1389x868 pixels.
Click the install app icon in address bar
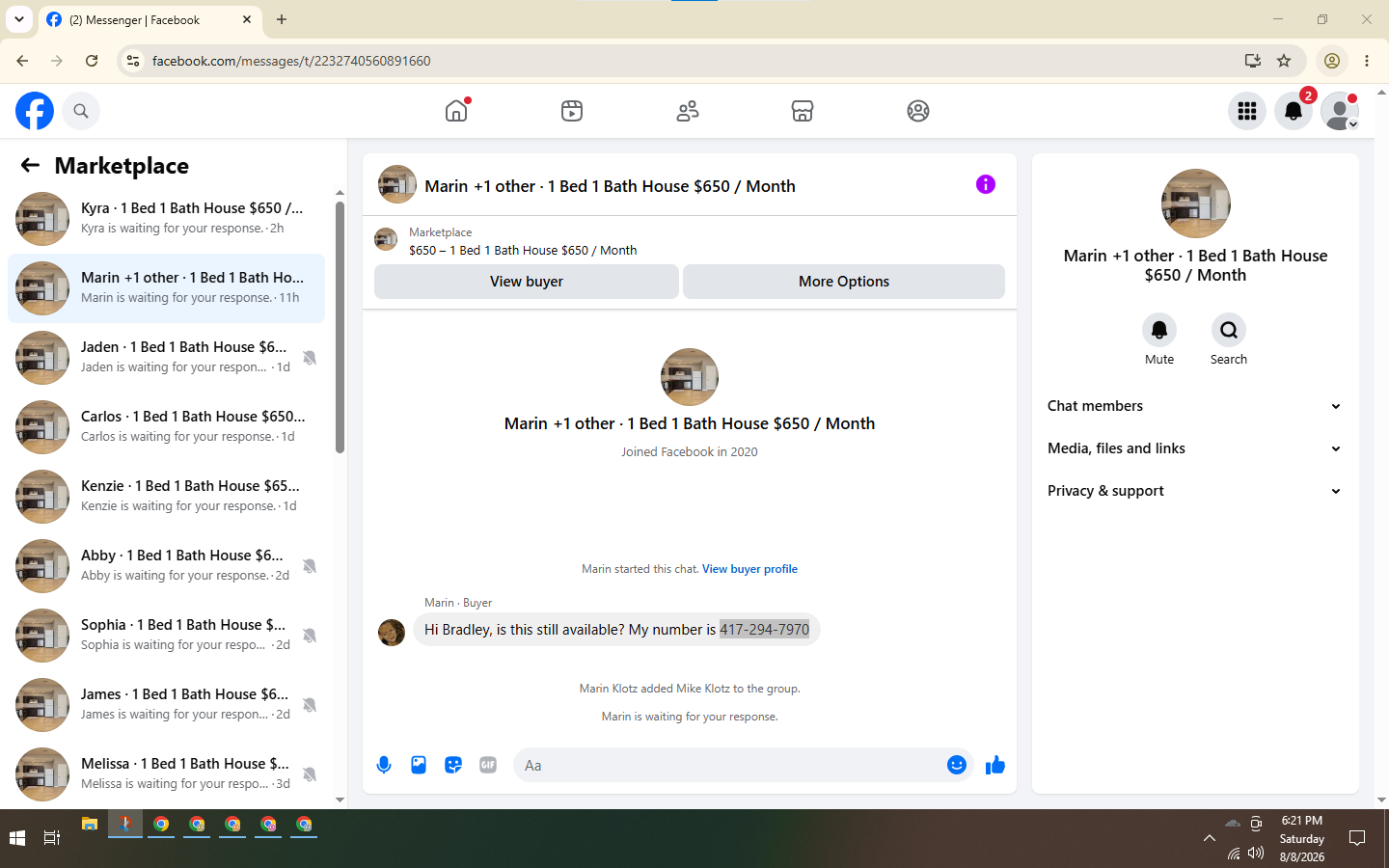[1253, 61]
